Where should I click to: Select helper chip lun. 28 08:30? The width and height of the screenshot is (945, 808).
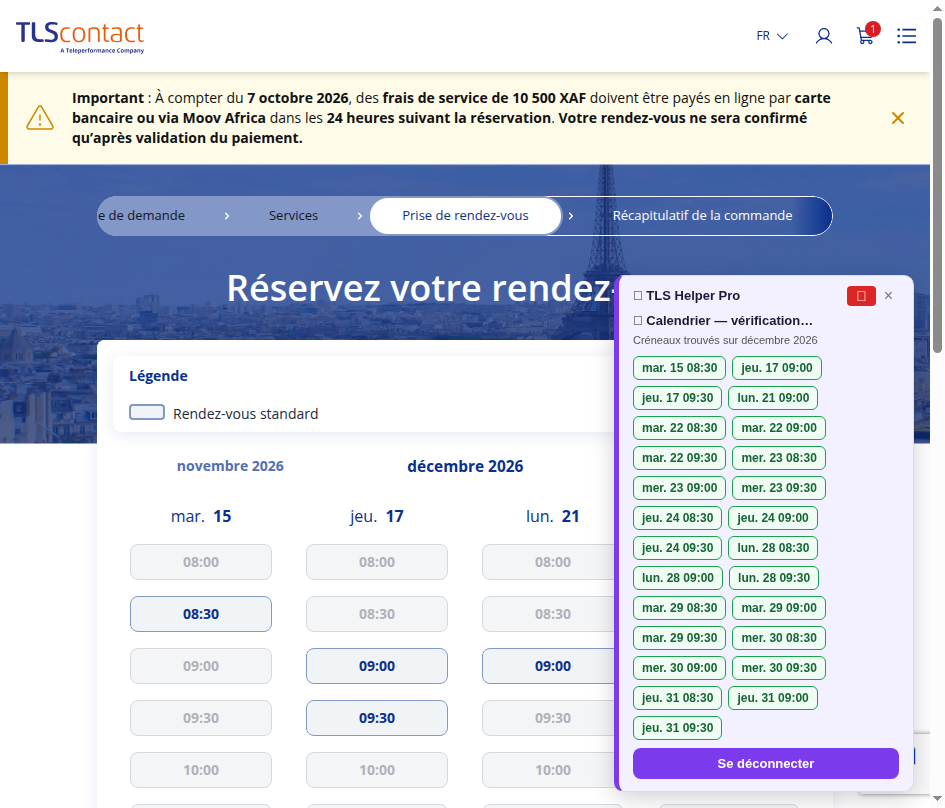click(x=773, y=548)
